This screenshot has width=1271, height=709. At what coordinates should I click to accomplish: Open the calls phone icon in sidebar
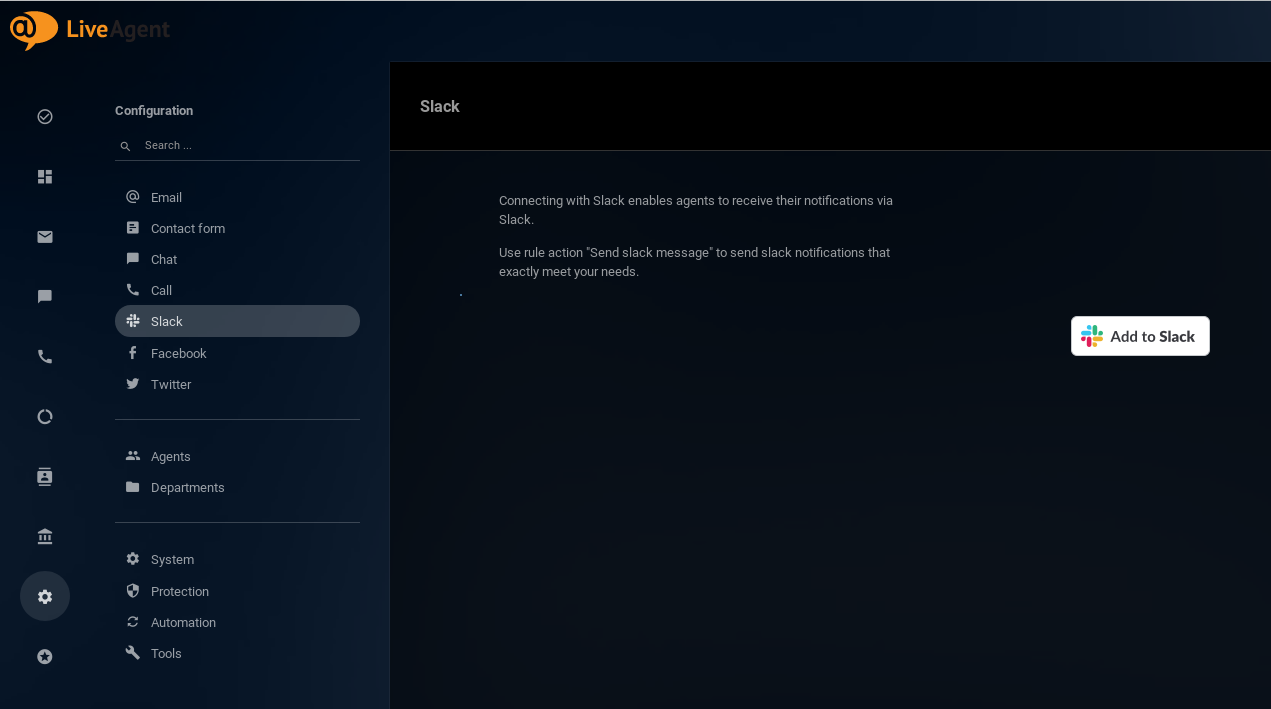click(x=45, y=357)
